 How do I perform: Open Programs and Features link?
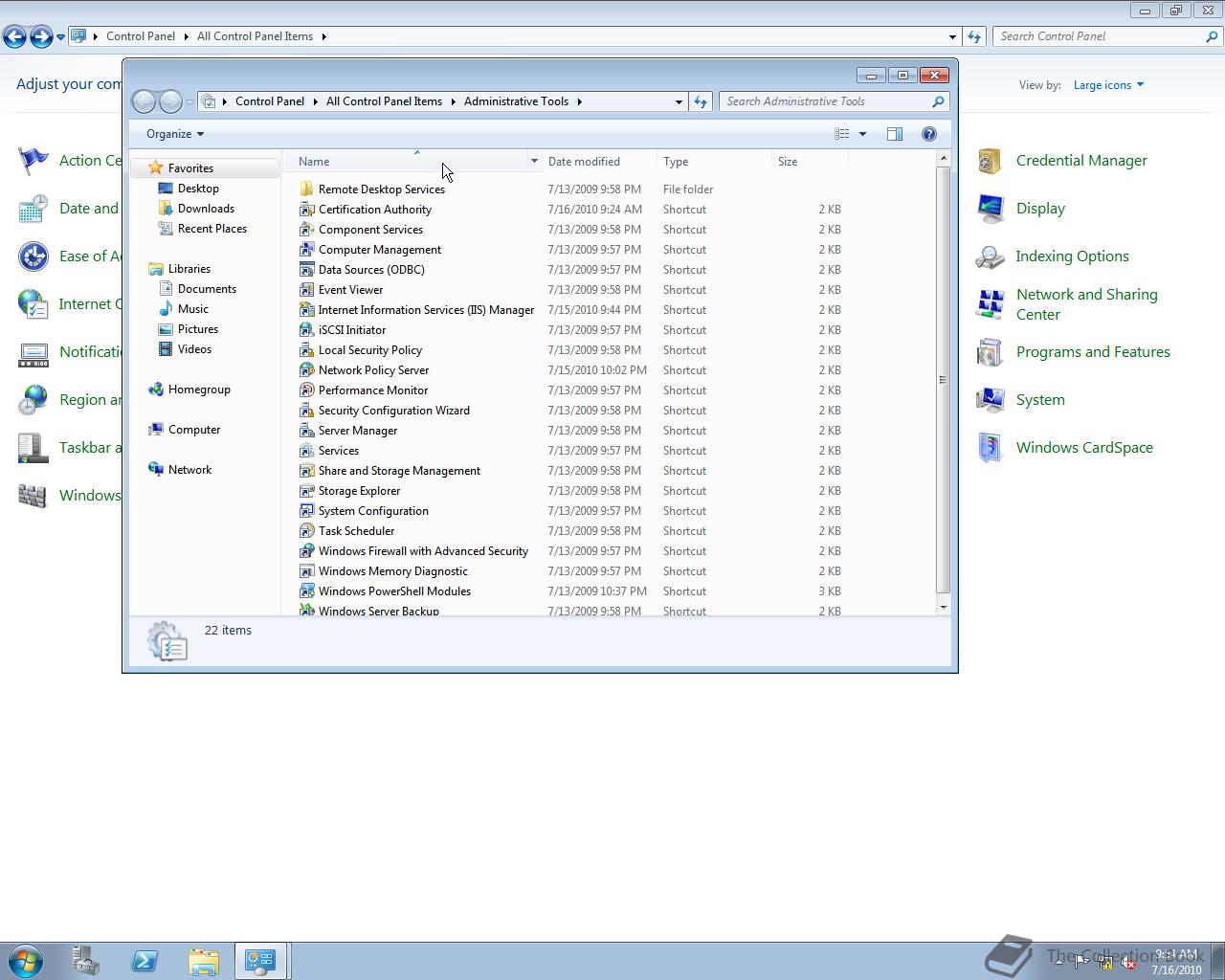click(1093, 352)
